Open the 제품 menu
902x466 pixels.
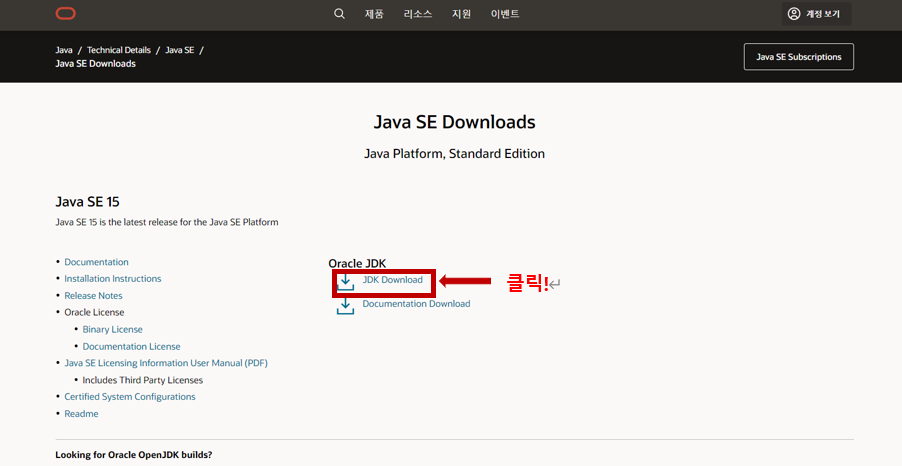(x=374, y=14)
